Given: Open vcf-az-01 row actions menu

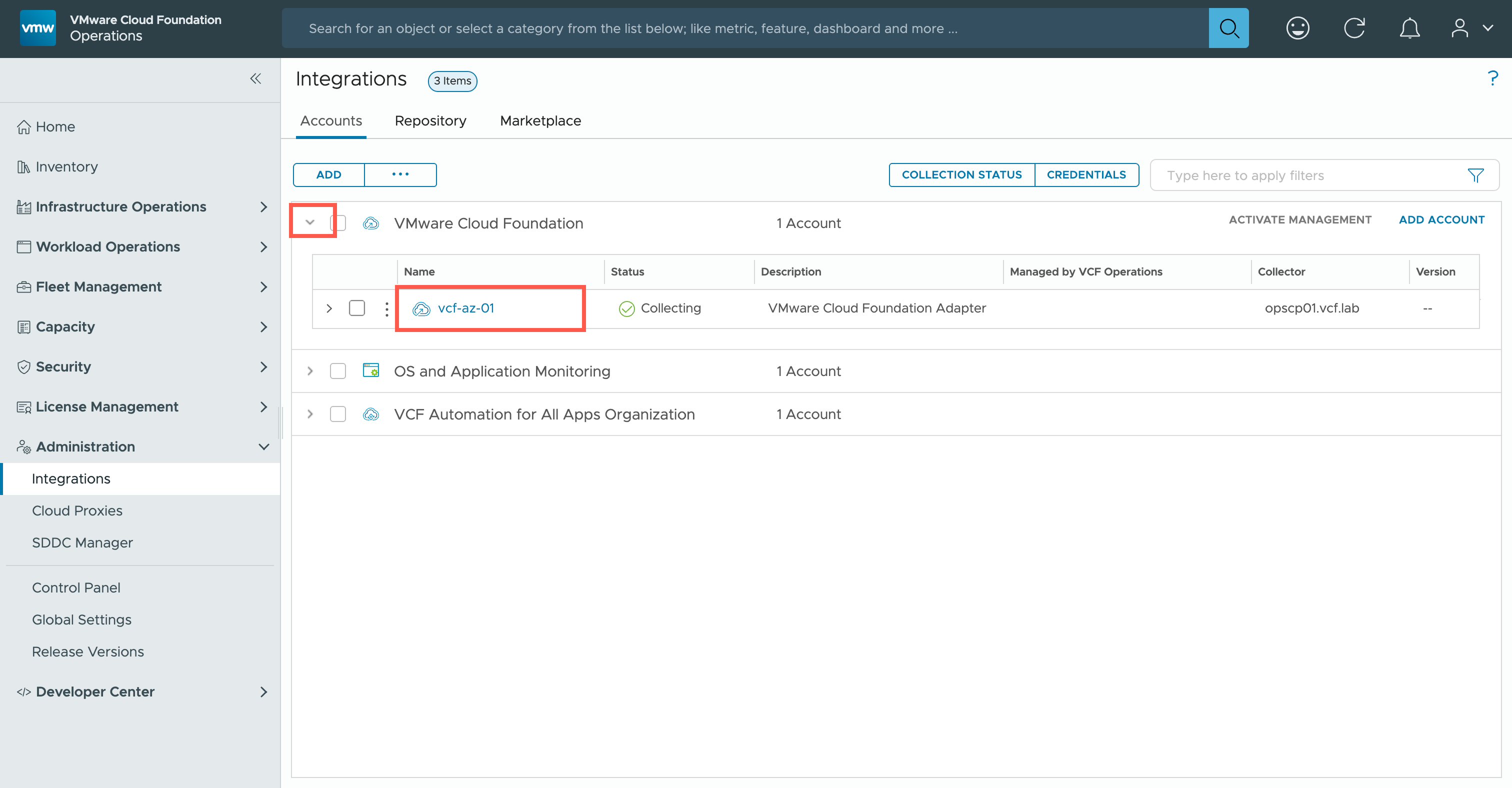Looking at the screenshot, I should tap(386, 308).
